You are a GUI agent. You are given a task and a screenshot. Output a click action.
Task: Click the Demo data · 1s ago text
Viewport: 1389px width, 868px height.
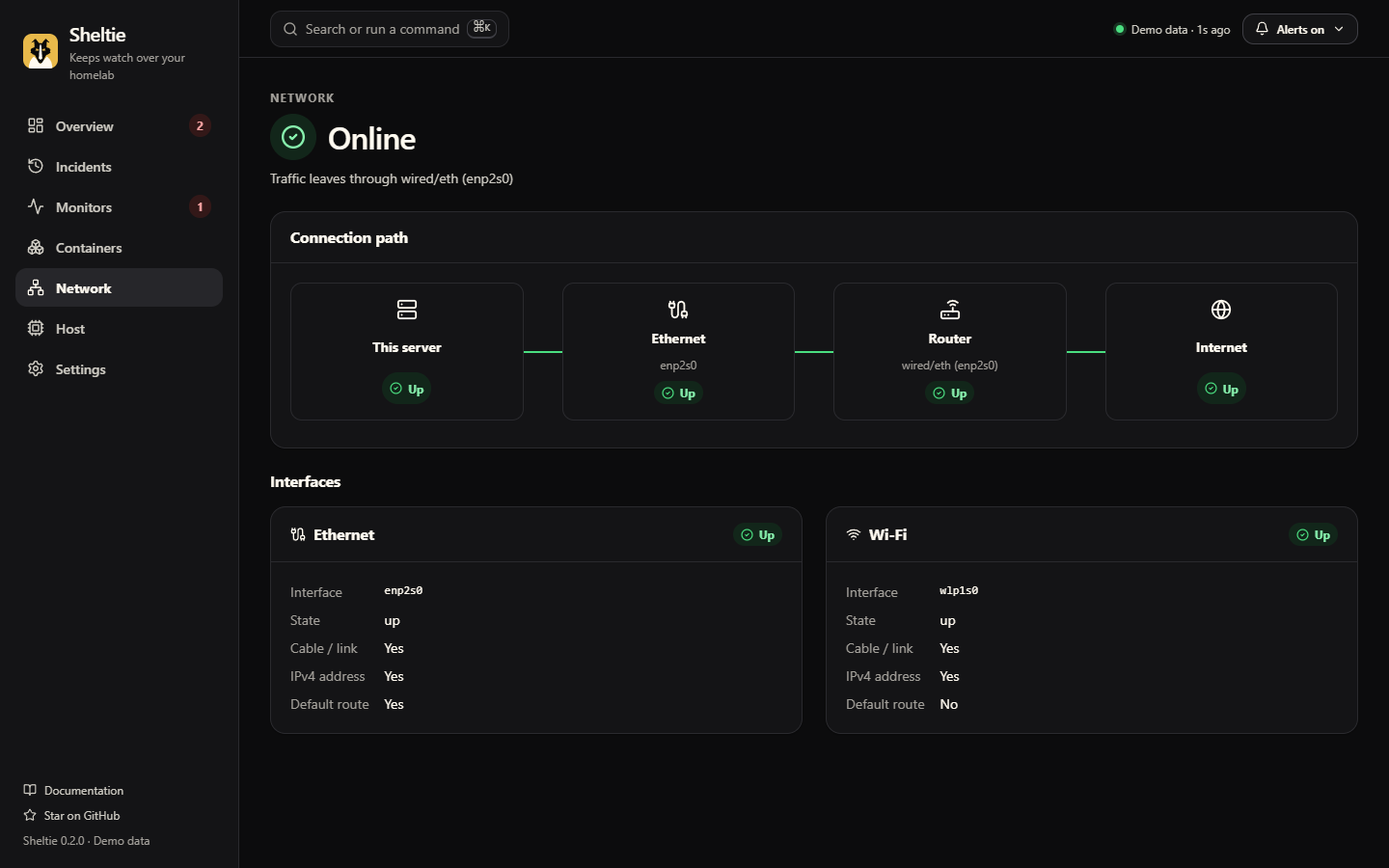(1181, 29)
